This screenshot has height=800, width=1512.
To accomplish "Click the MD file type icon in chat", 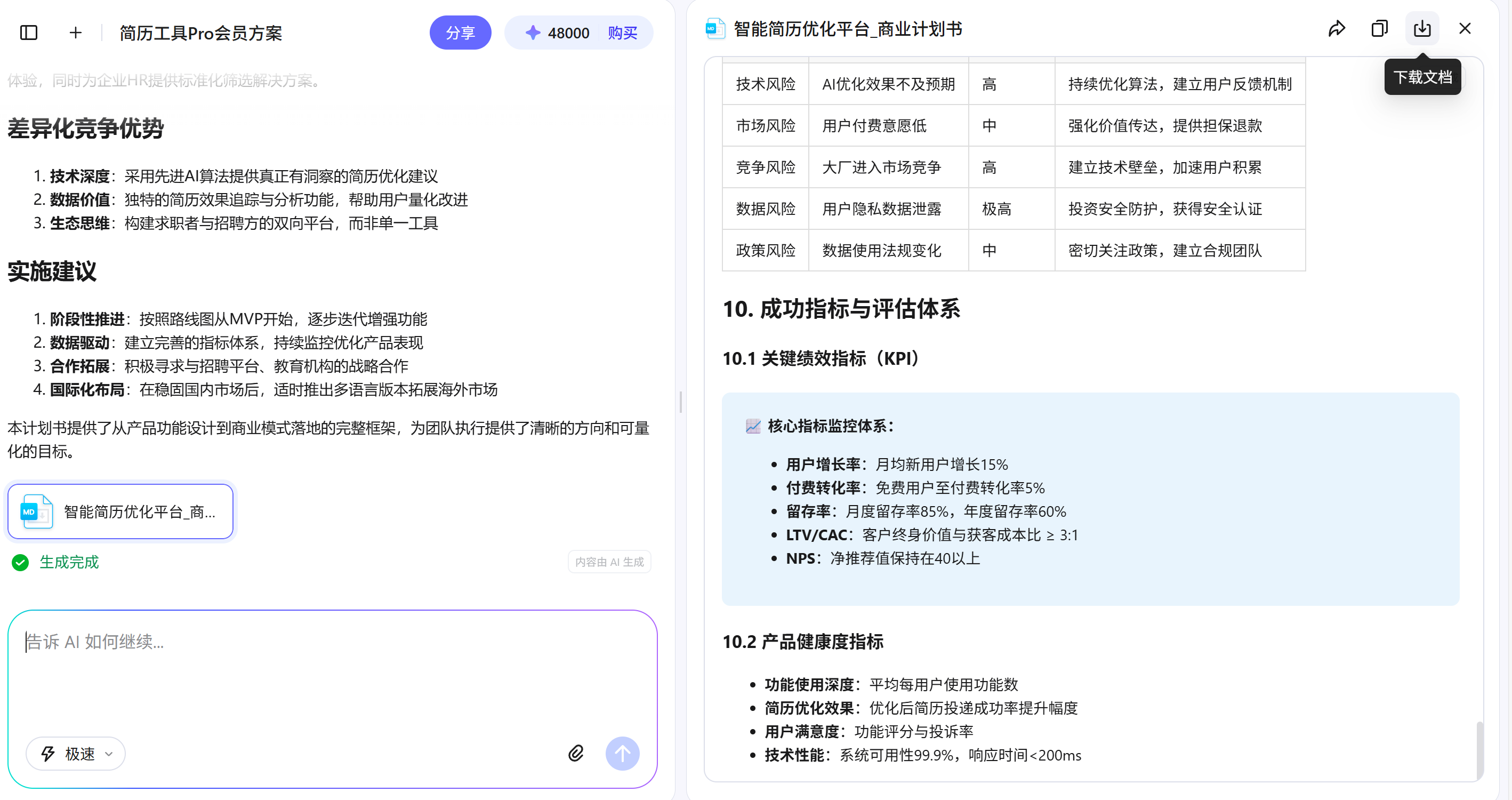I will coord(36,511).
